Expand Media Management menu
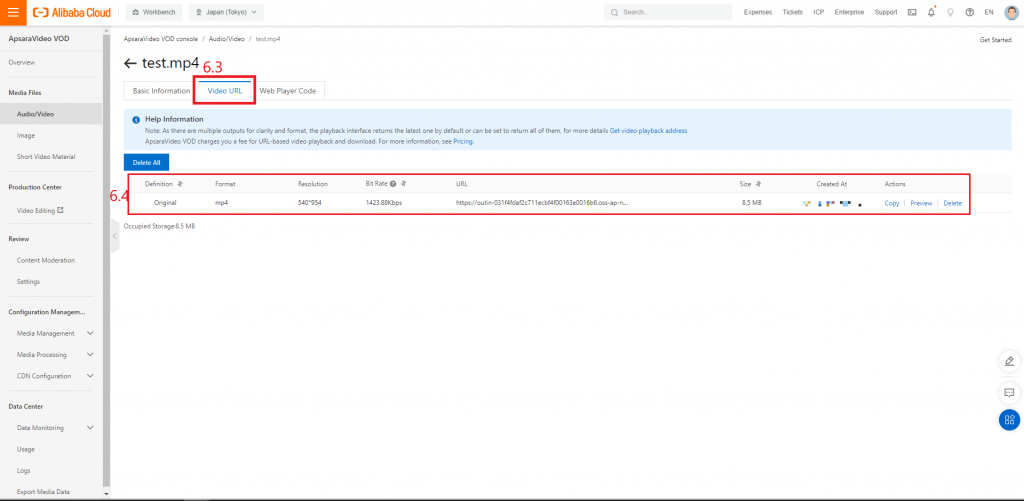 [x=90, y=333]
